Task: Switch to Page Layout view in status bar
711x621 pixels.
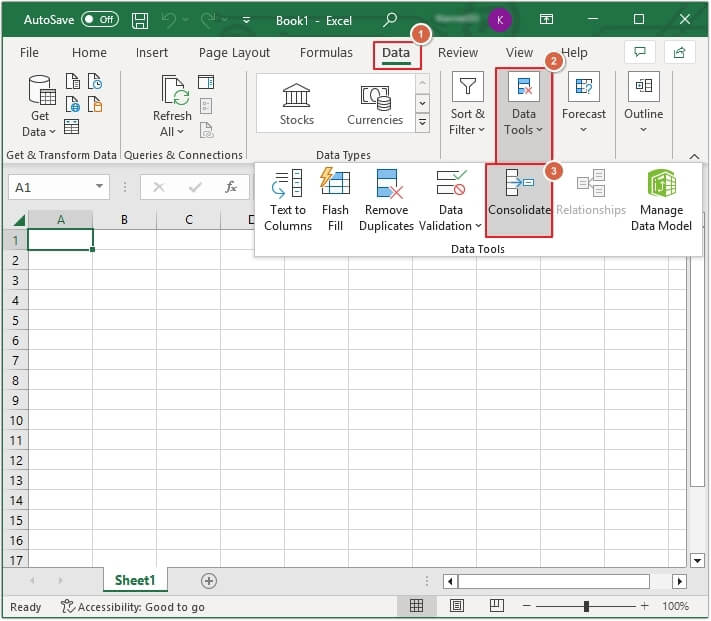Action: click(x=456, y=606)
